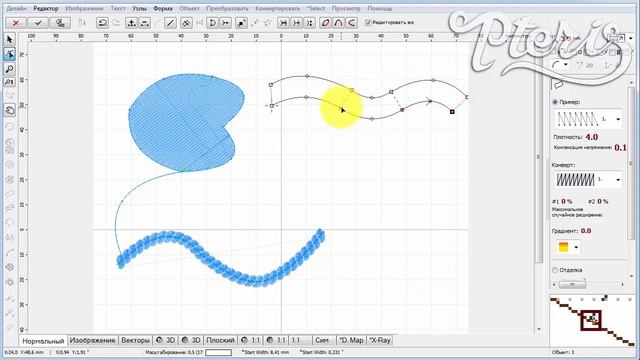Open the 'Просмотр' menu

point(346,8)
